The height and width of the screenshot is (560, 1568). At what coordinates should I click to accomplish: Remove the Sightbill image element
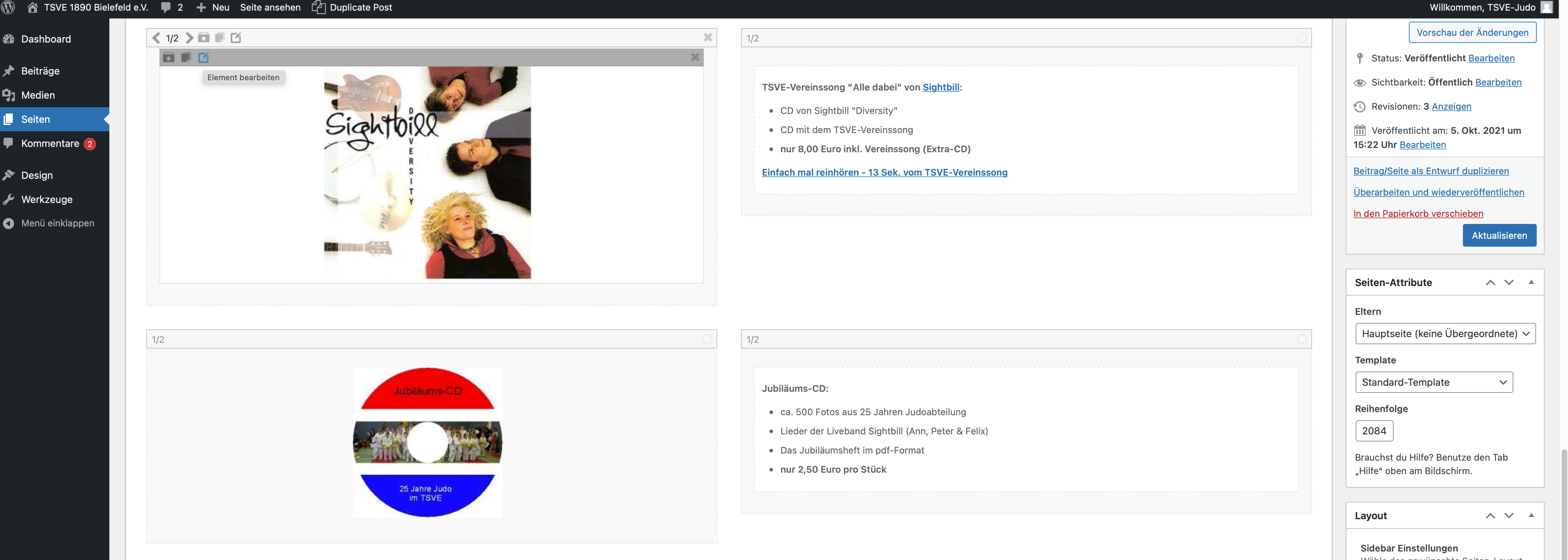(x=695, y=57)
